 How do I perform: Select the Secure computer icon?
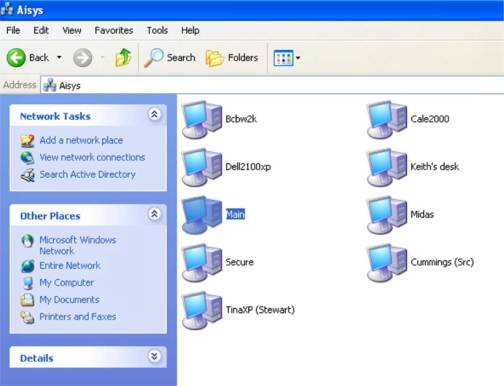pos(202,262)
